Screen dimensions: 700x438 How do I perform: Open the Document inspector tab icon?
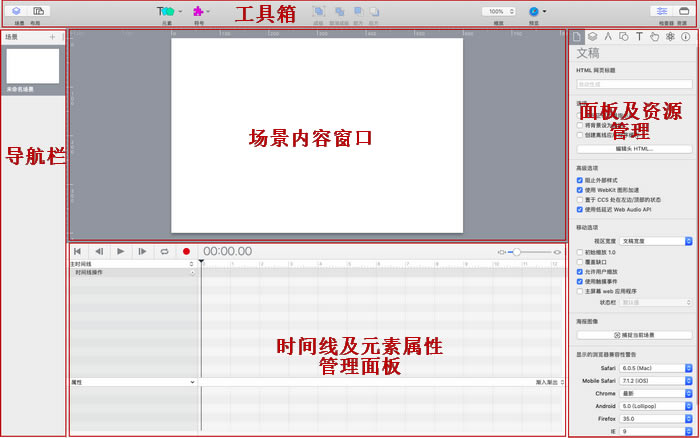pos(577,37)
